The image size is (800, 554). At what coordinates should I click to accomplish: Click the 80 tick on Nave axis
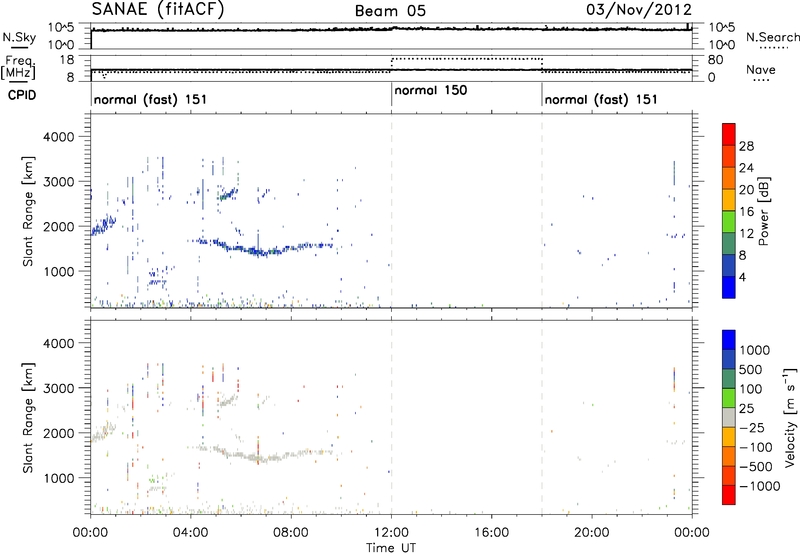pyautogui.click(x=715, y=60)
